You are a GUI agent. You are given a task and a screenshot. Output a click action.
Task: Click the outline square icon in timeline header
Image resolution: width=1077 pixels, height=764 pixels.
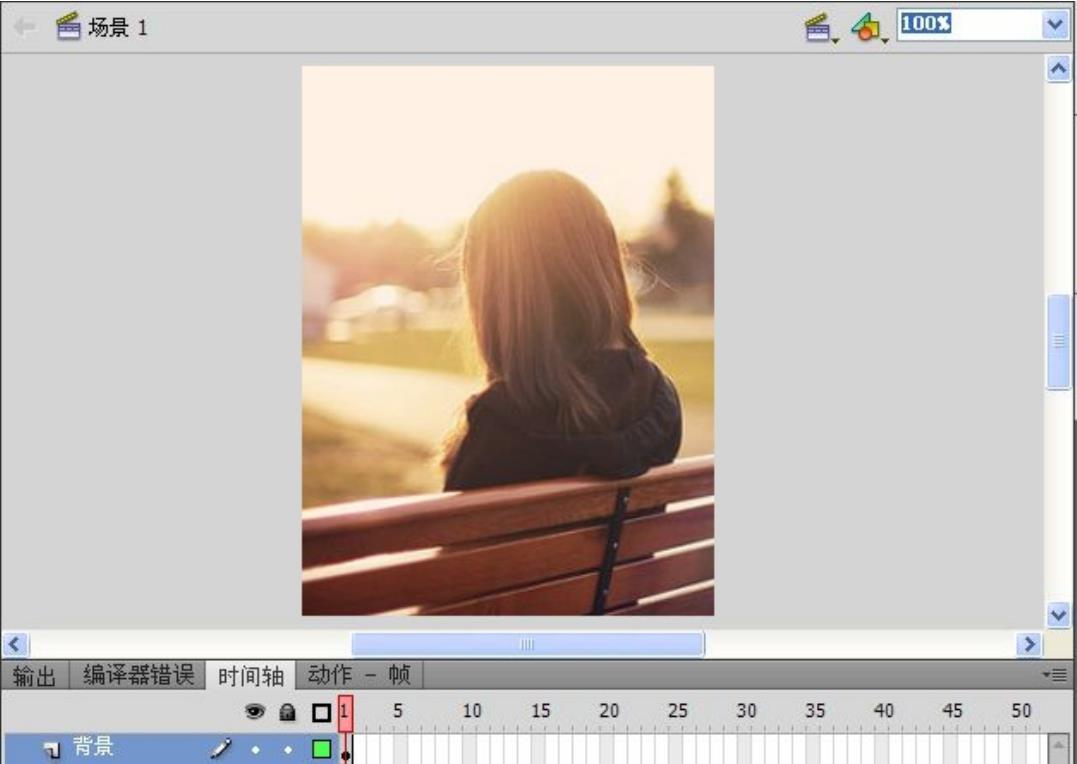tap(321, 713)
